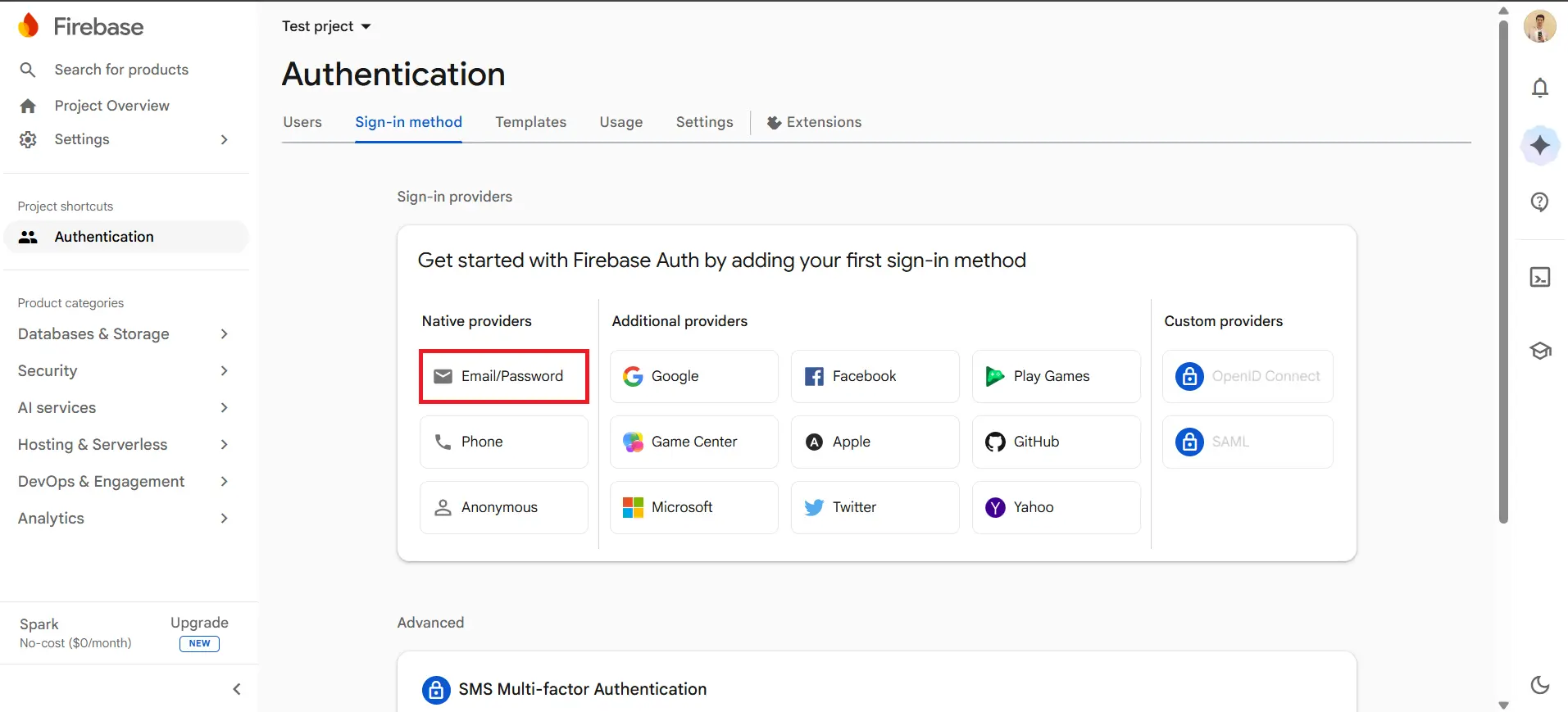Click the Extensions puzzle icon

click(x=774, y=123)
